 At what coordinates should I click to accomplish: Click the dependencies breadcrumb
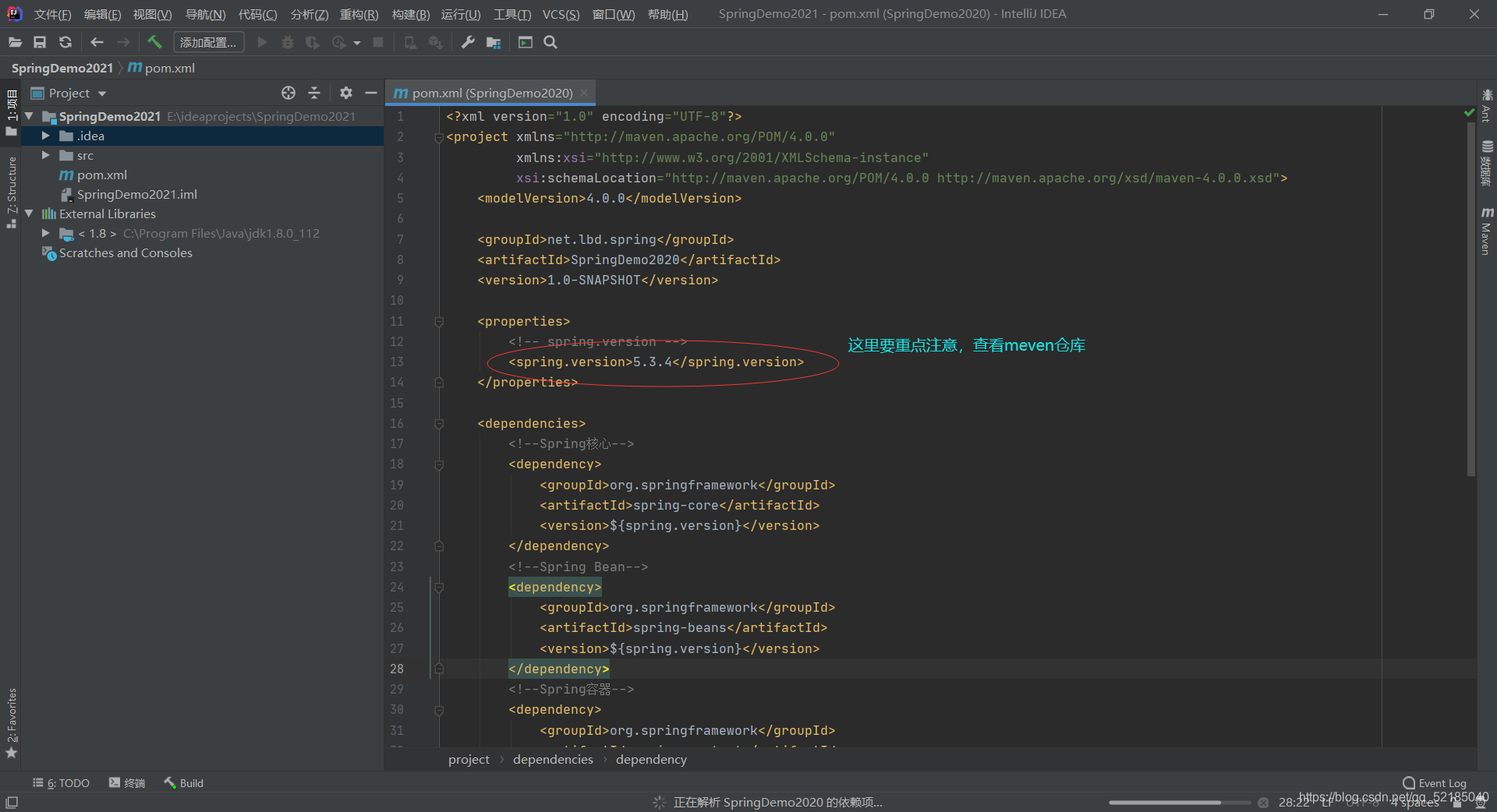(553, 760)
